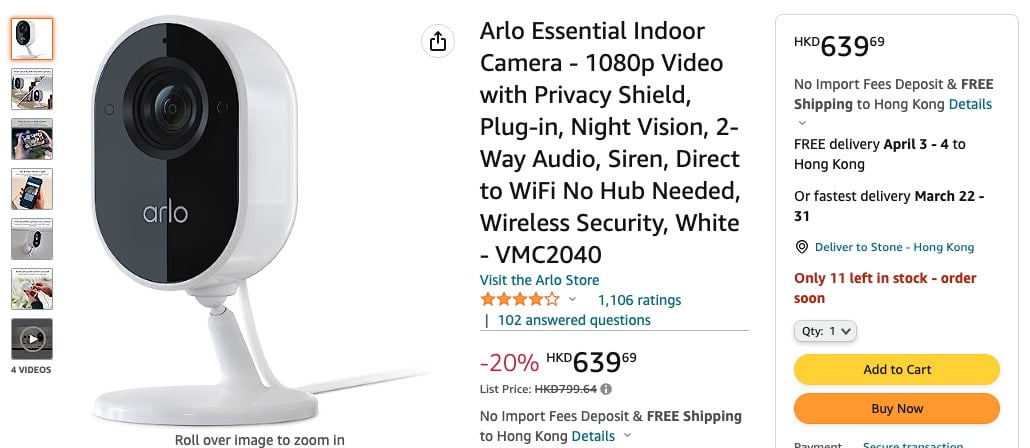Select the fifth thumbnail of wall-mounted camera
Viewport: 1030px width, 448px height.
point(32,238)
